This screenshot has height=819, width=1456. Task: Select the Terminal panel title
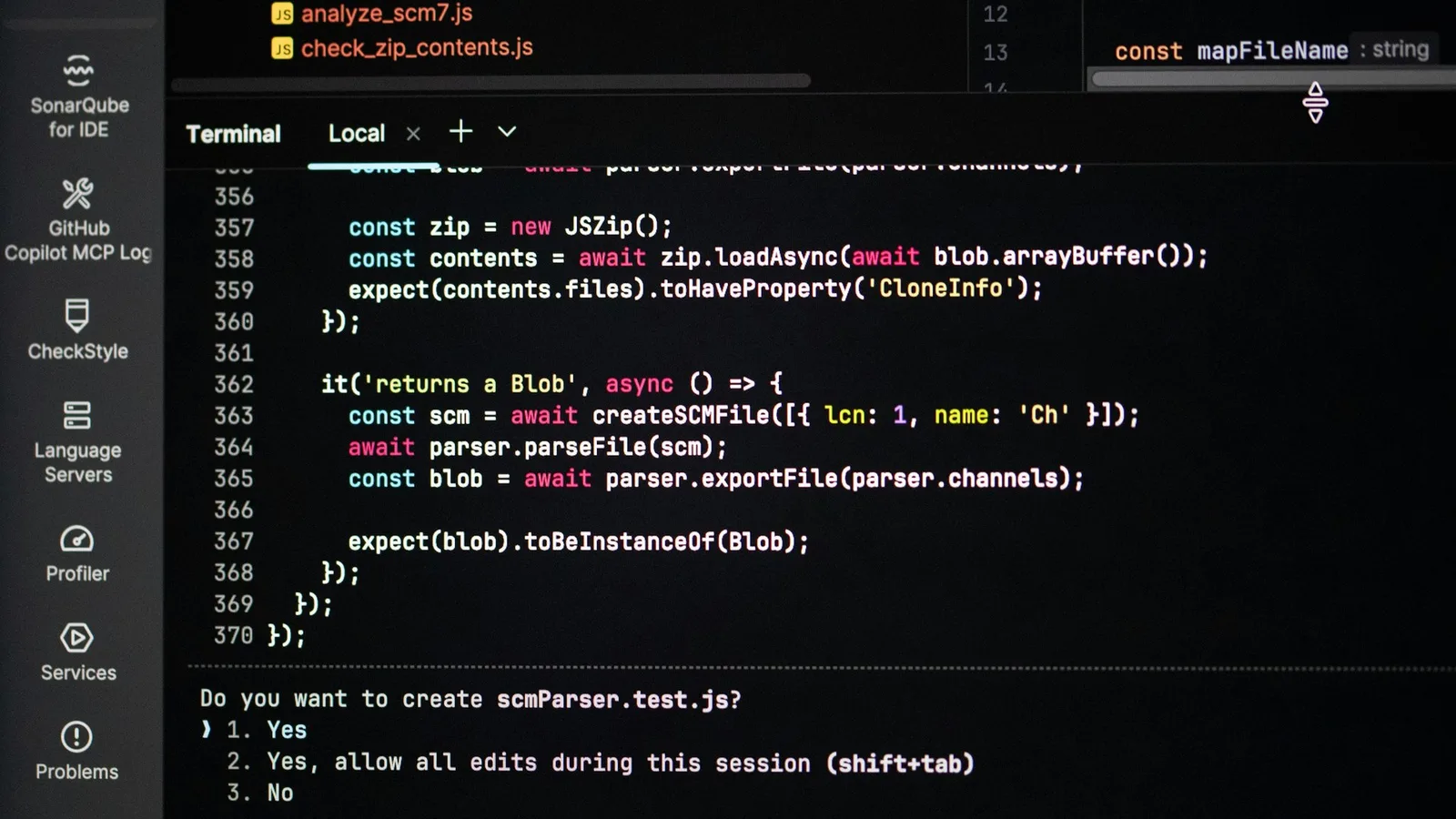[234, 134]
